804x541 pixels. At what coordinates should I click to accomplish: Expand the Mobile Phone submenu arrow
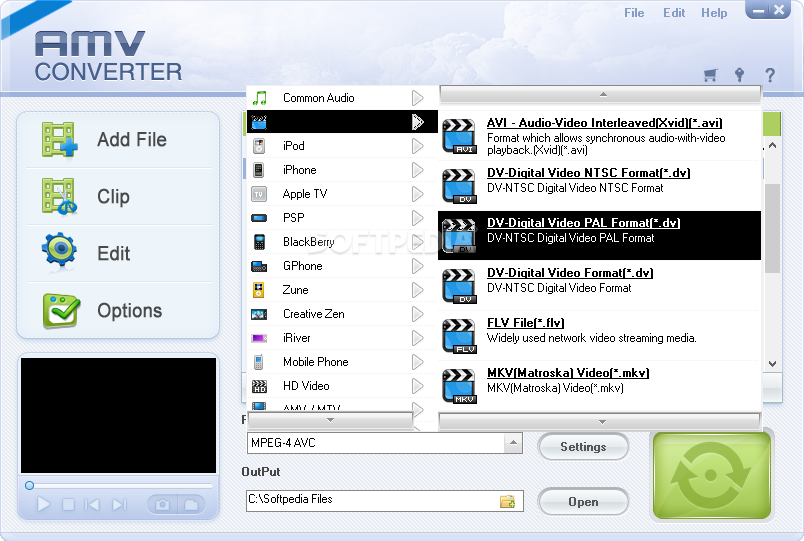point(418,362)
